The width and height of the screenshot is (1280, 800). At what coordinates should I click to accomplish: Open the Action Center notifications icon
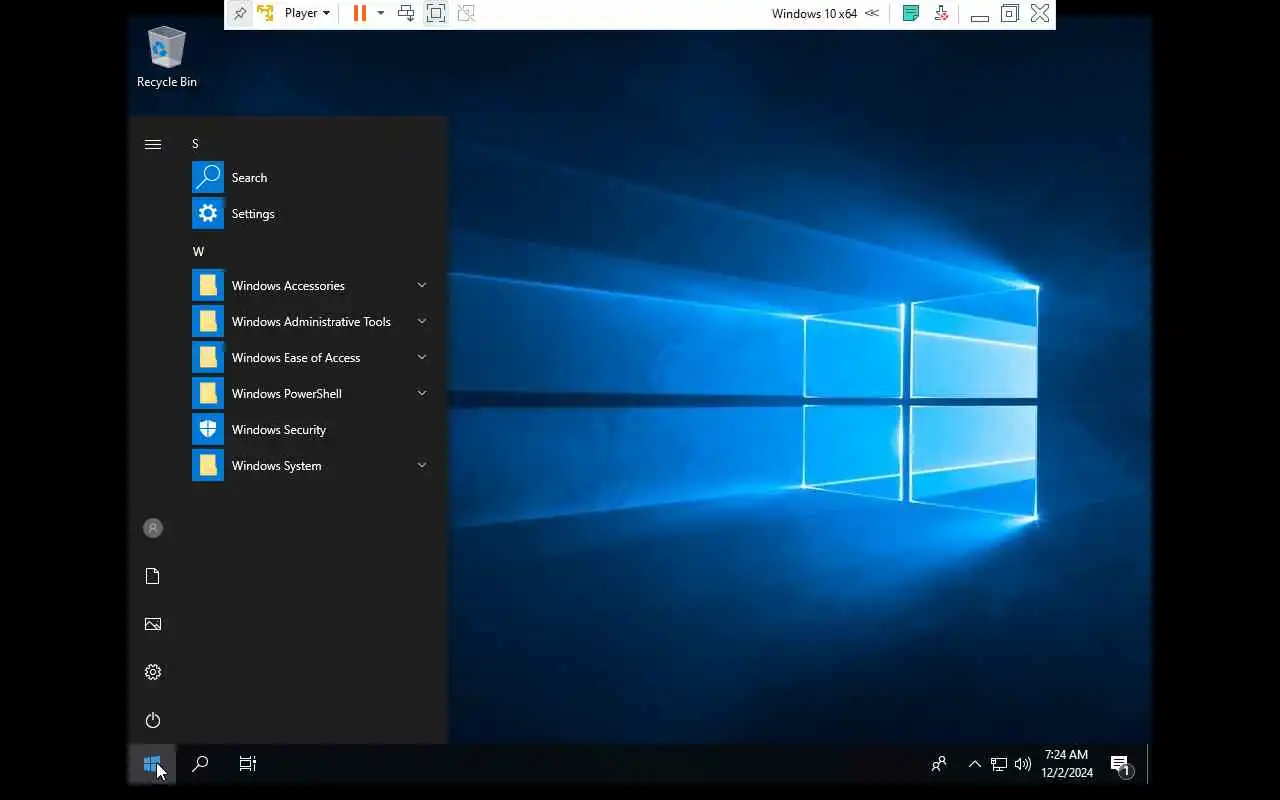[x=1121, y=765]
